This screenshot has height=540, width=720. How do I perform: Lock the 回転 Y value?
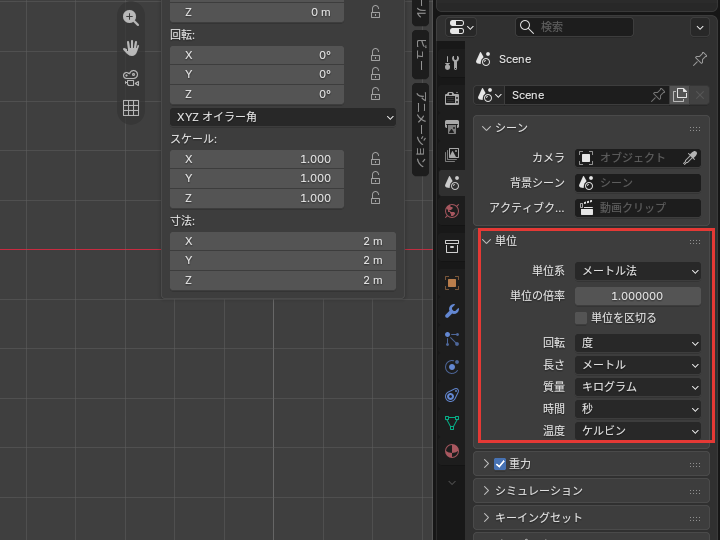375,74
